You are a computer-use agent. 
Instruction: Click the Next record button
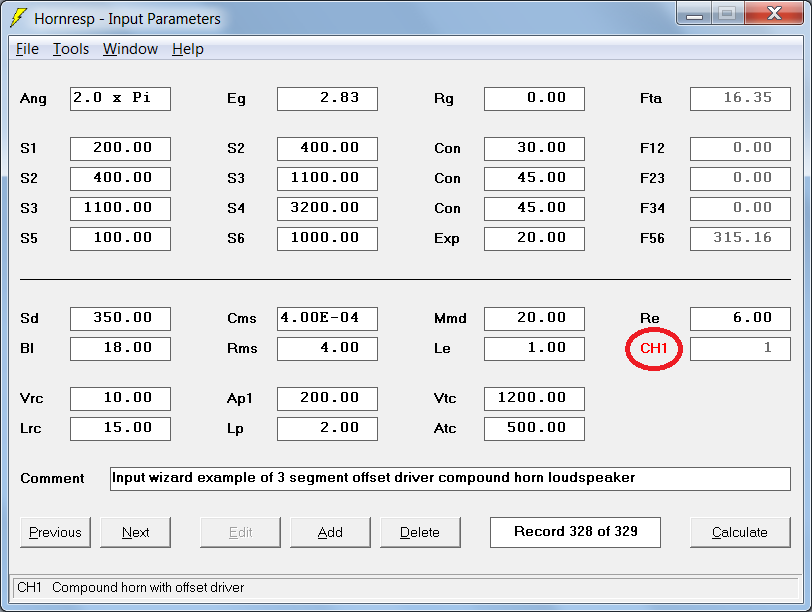pyautogui.click(x=135, y=532)
